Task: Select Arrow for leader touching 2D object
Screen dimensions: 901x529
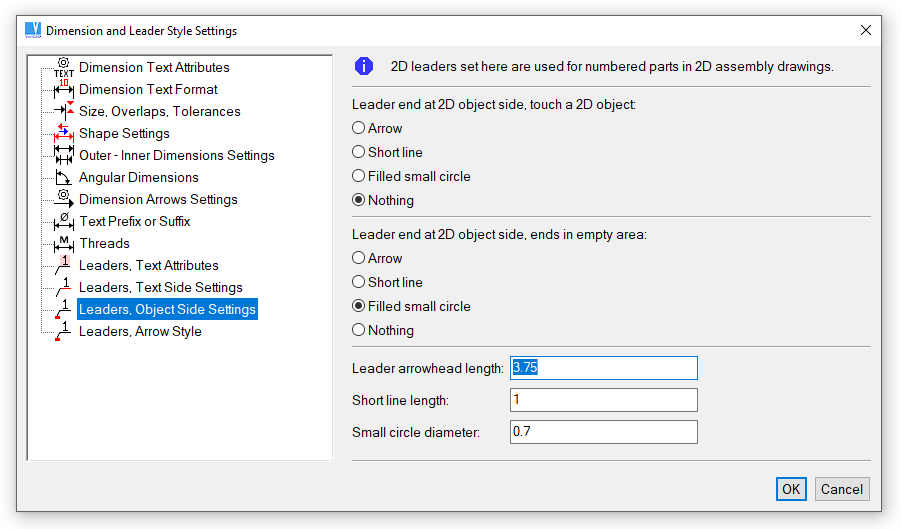Action: [359, 128]
